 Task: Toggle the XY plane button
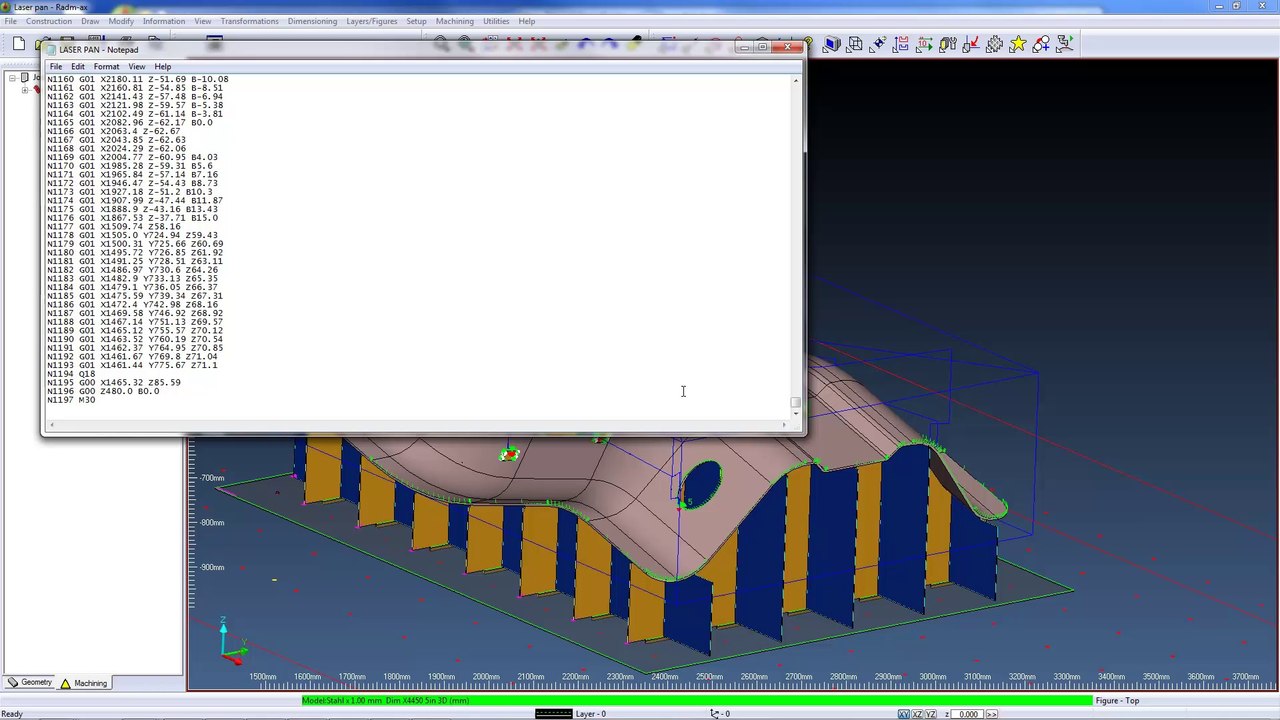point(904,714)
